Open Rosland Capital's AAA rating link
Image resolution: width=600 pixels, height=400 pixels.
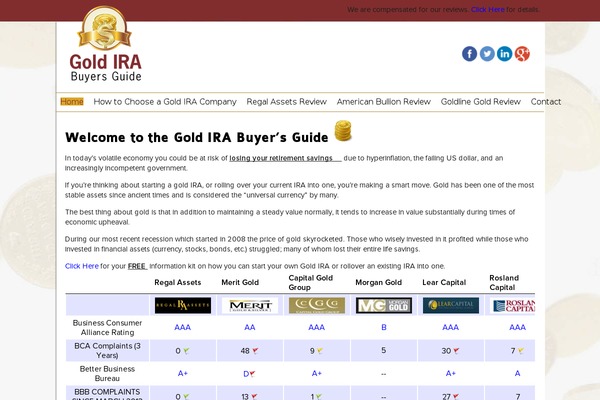[x=517, y=327]
